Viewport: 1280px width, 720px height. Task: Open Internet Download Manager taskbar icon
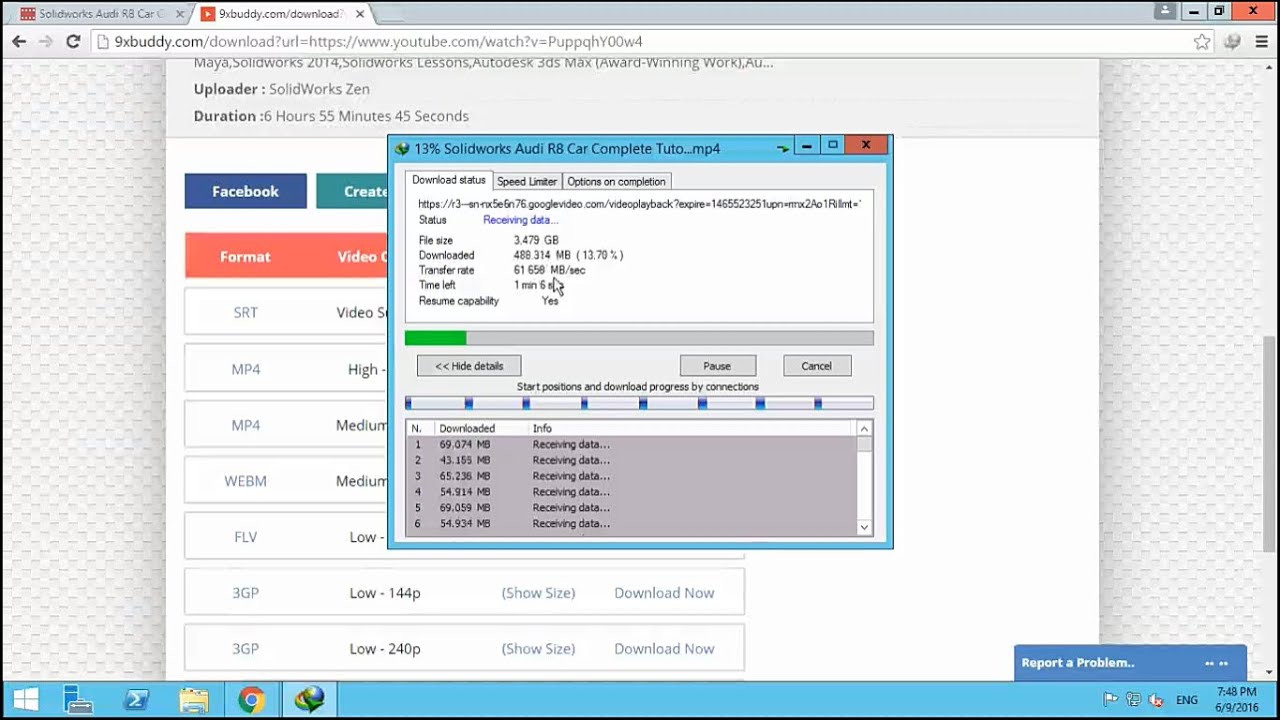309,700
